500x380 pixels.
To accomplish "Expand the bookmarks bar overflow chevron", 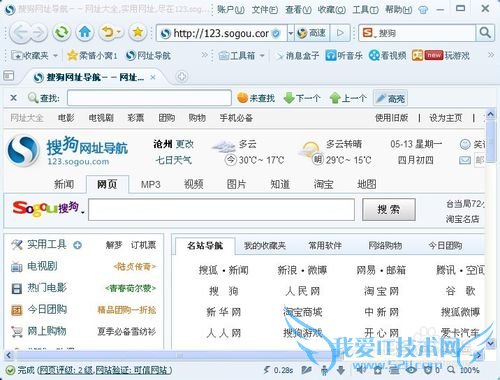I will 204,55.
